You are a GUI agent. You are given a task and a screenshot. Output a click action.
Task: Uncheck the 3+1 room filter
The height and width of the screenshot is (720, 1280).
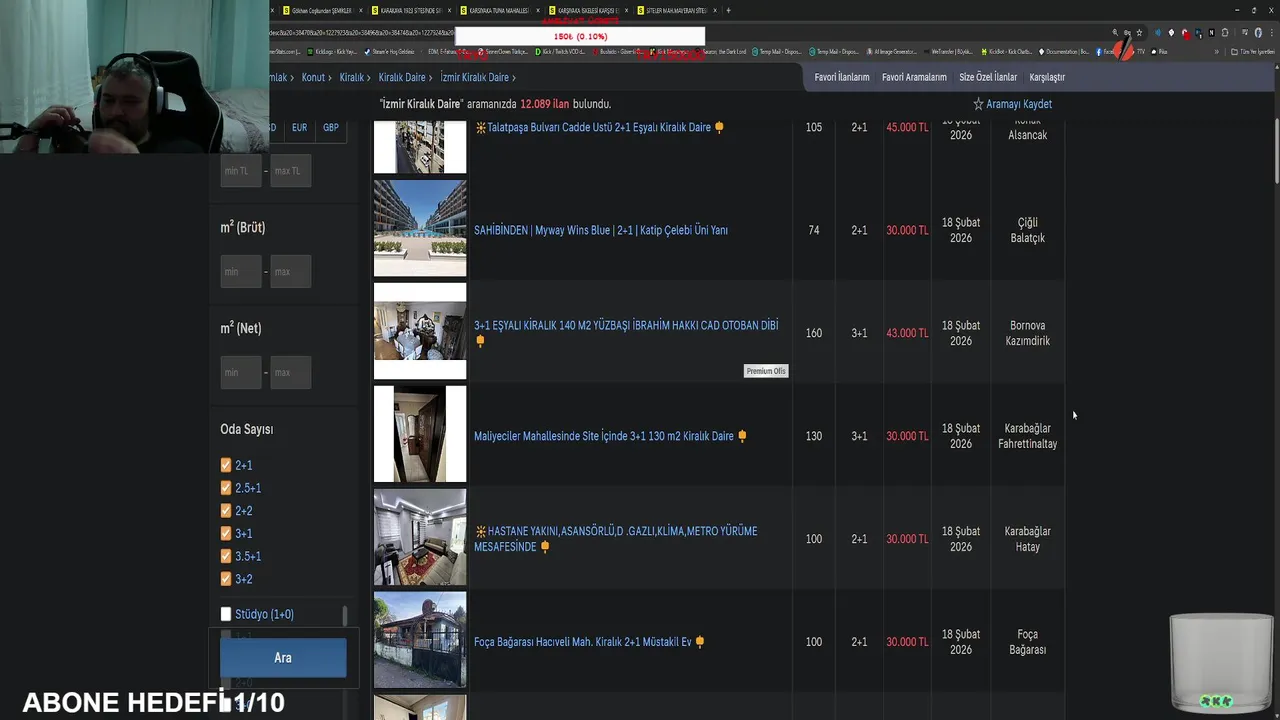[x=226, y=534]
